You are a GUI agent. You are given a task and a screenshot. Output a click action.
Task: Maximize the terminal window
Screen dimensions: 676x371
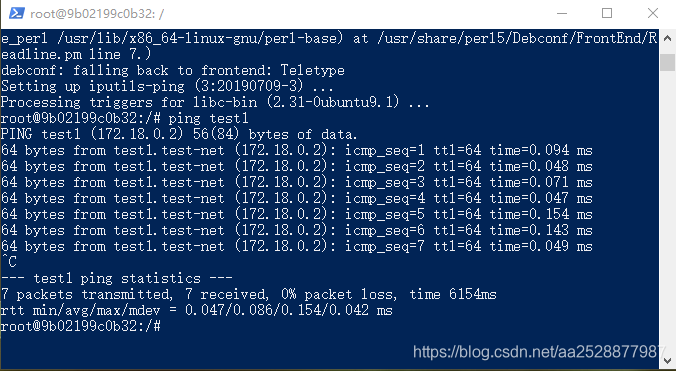click(x=607, y=13)
